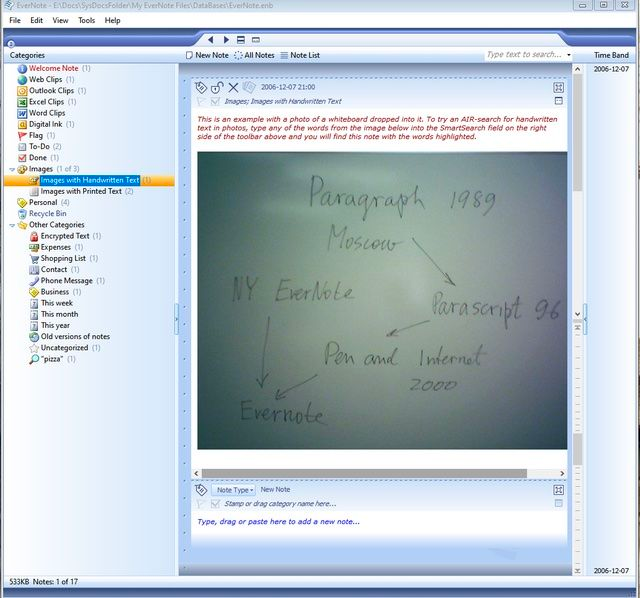Screen dimensions: 640x598
Task: Click the whiteboard photo in the note
Action: pos(382,300)
